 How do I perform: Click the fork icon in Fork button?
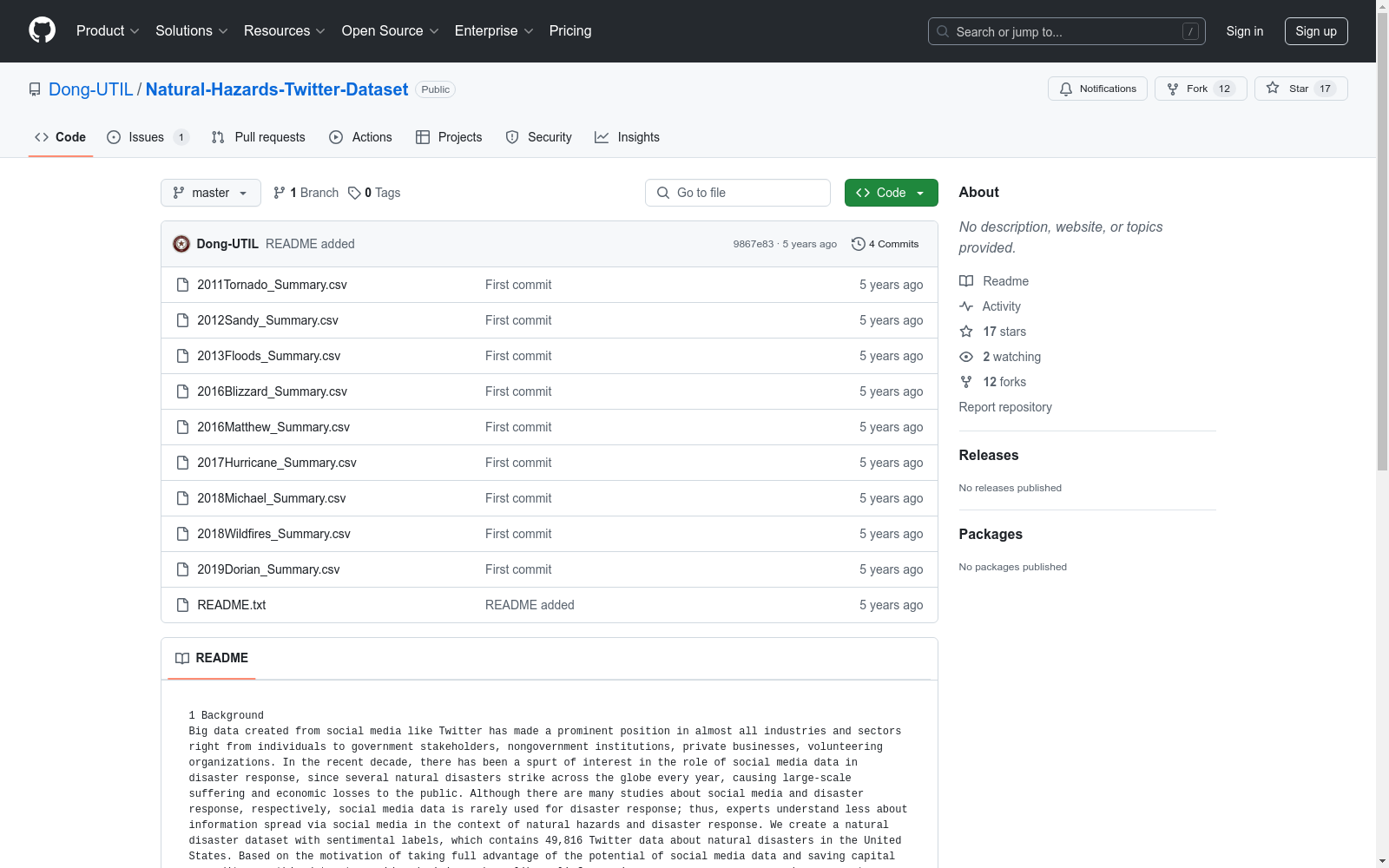pyautogui.click(x=1173, y=89)
